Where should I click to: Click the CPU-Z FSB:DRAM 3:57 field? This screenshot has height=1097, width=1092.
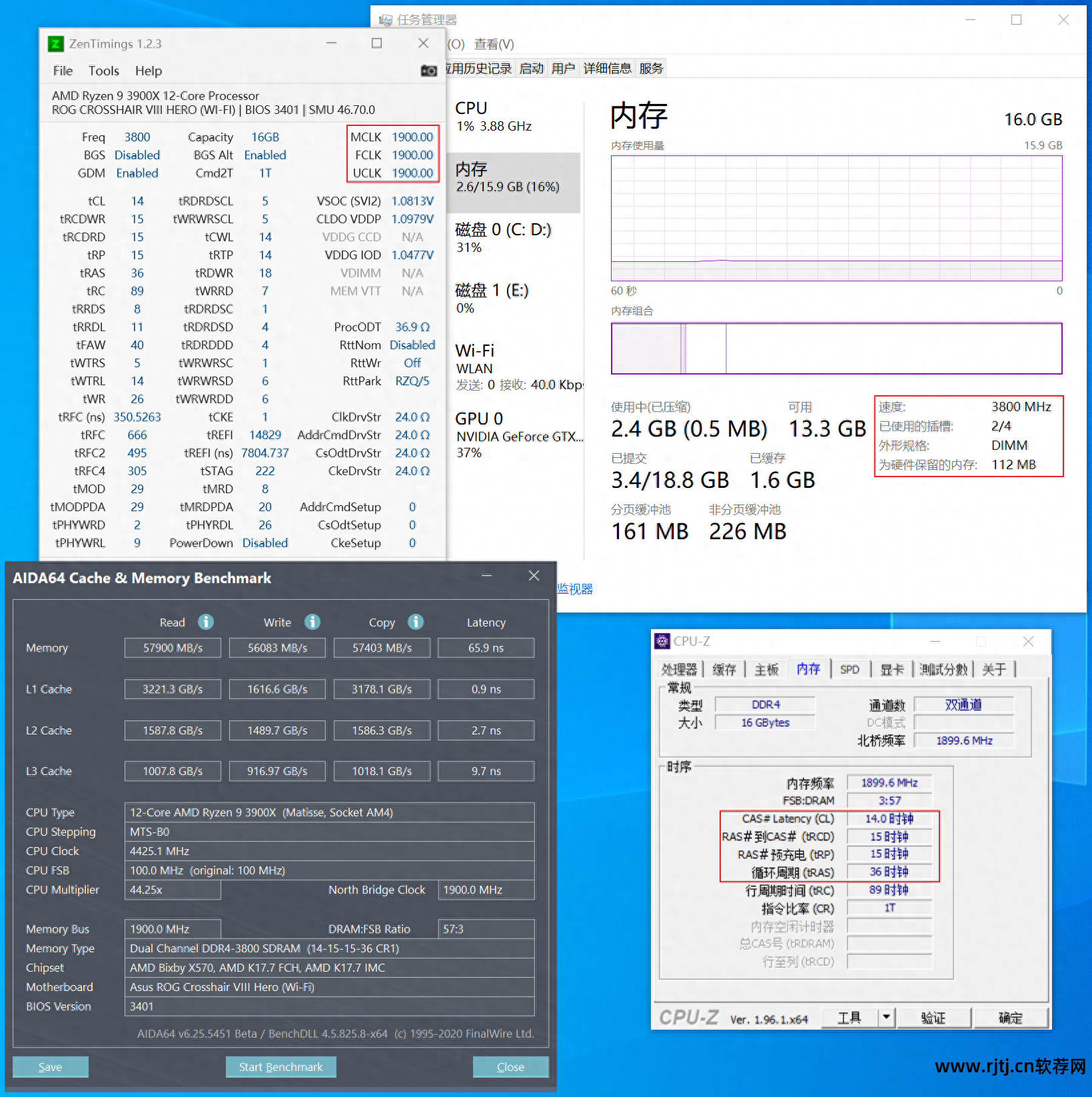coord(889,800)
